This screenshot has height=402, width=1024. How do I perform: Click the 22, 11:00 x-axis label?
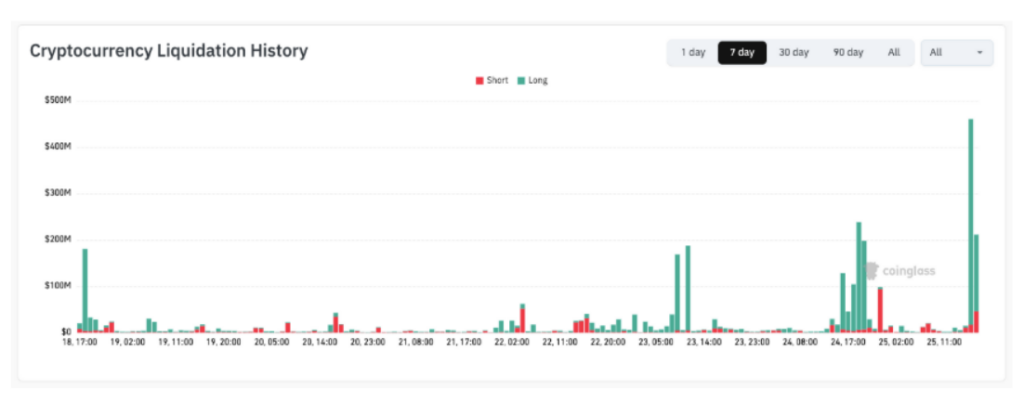[560, 341]
